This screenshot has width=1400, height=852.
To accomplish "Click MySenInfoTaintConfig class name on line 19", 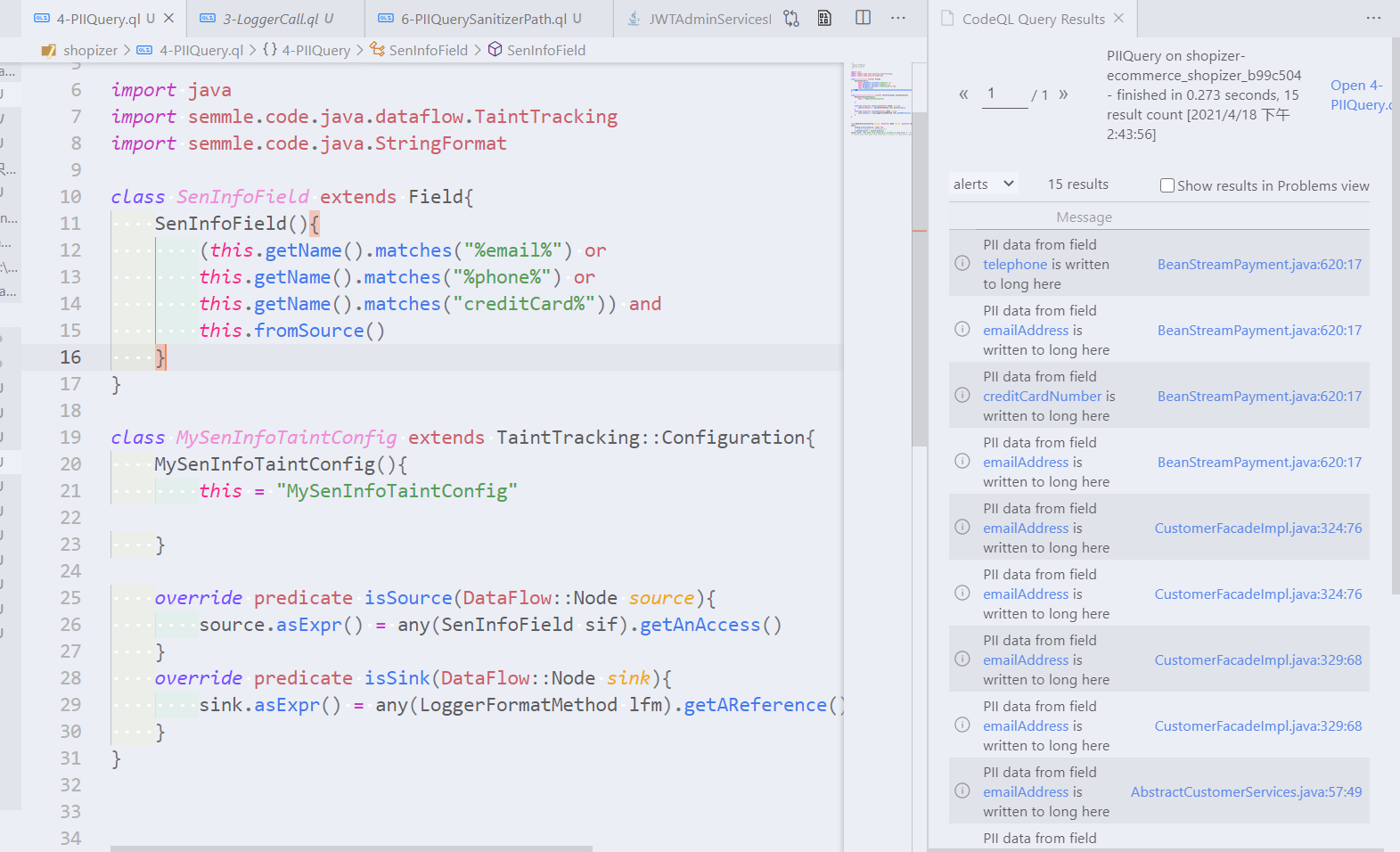I will (x=286, y=437).
